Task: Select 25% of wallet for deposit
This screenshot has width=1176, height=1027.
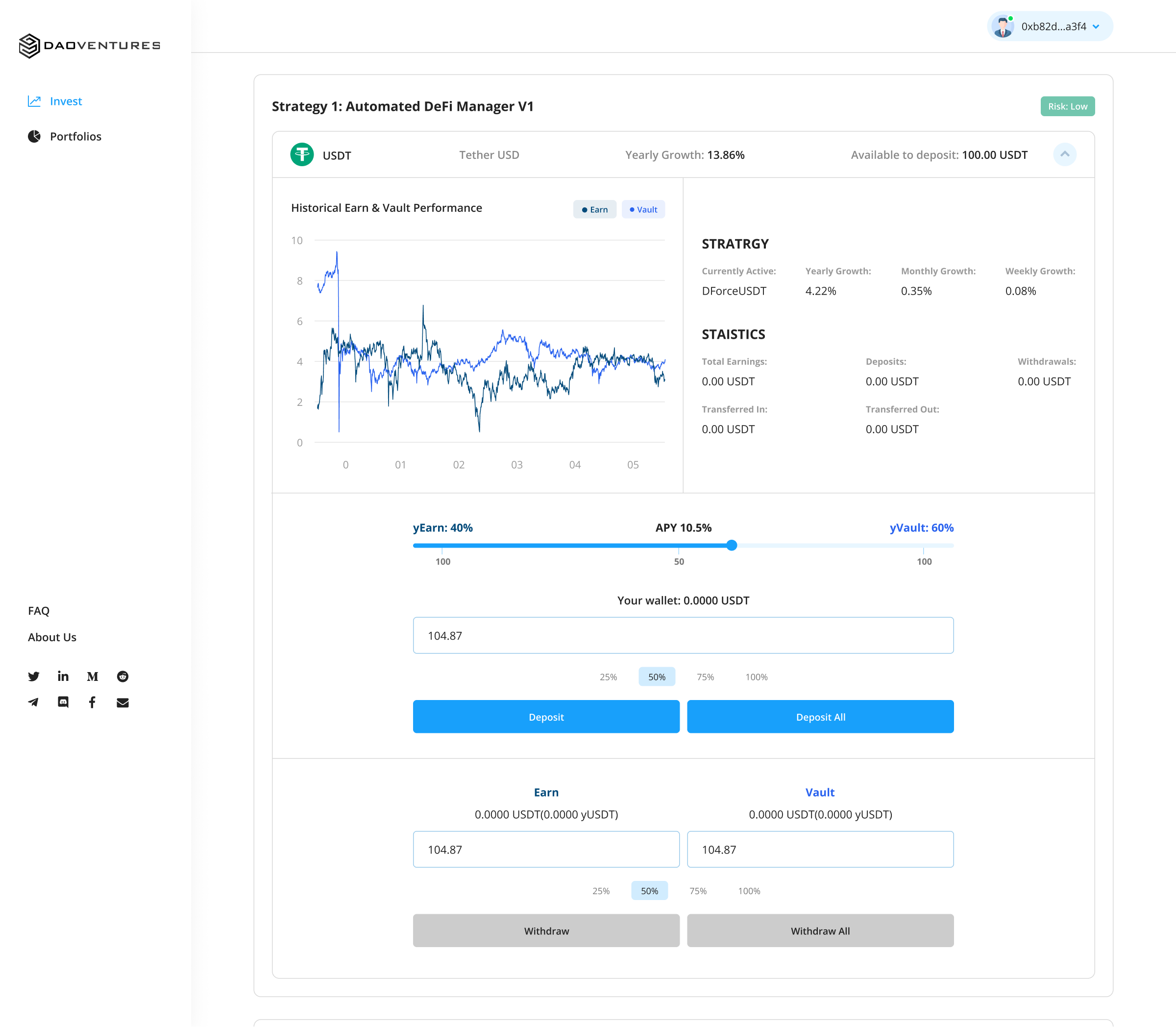Action: point(609,677)
